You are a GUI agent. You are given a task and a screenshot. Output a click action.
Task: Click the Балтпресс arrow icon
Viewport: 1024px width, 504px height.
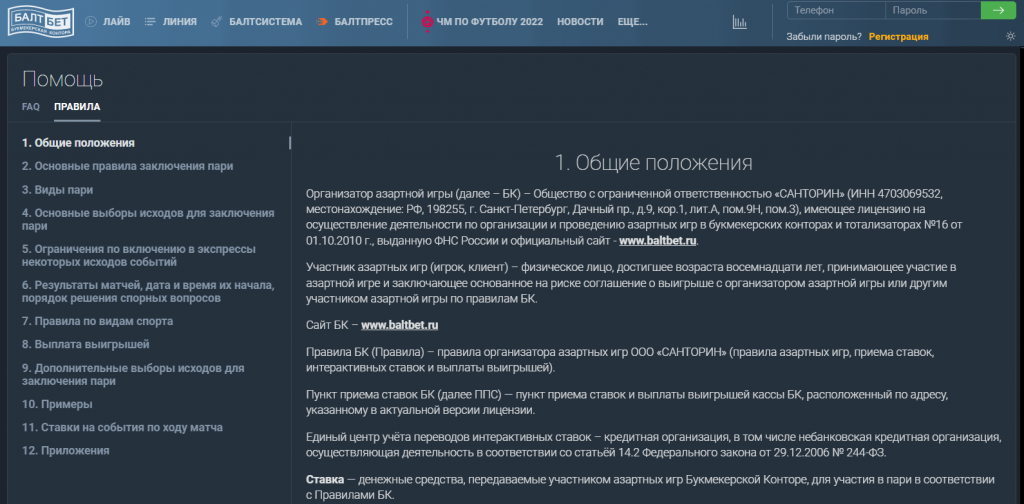pos(323,21)
